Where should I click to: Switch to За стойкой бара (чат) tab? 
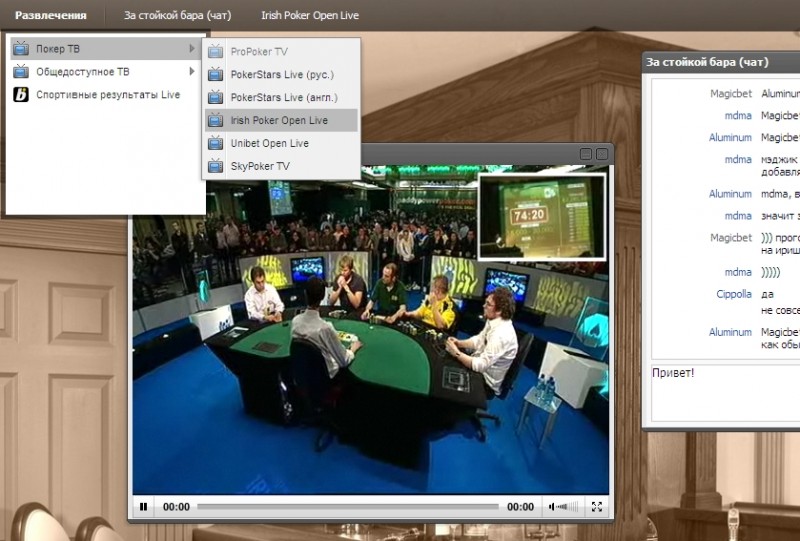point(177,15)
